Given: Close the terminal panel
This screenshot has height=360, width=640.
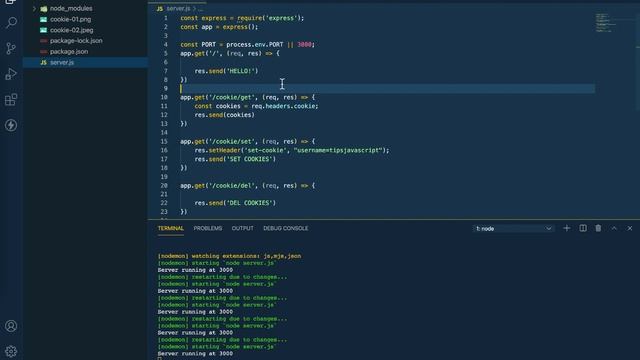Looking at the screenshot, I should [x=630, y=228].
